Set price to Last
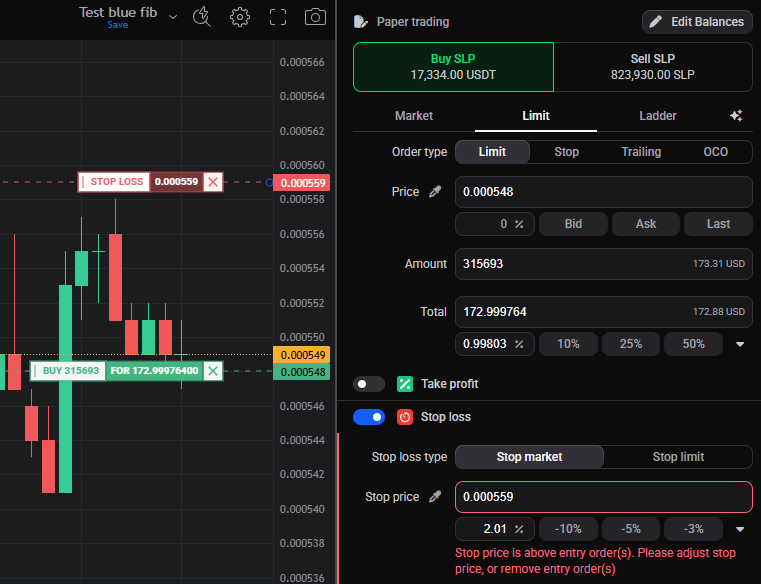This screenshot has width=761, height=584. click(718, 224)
